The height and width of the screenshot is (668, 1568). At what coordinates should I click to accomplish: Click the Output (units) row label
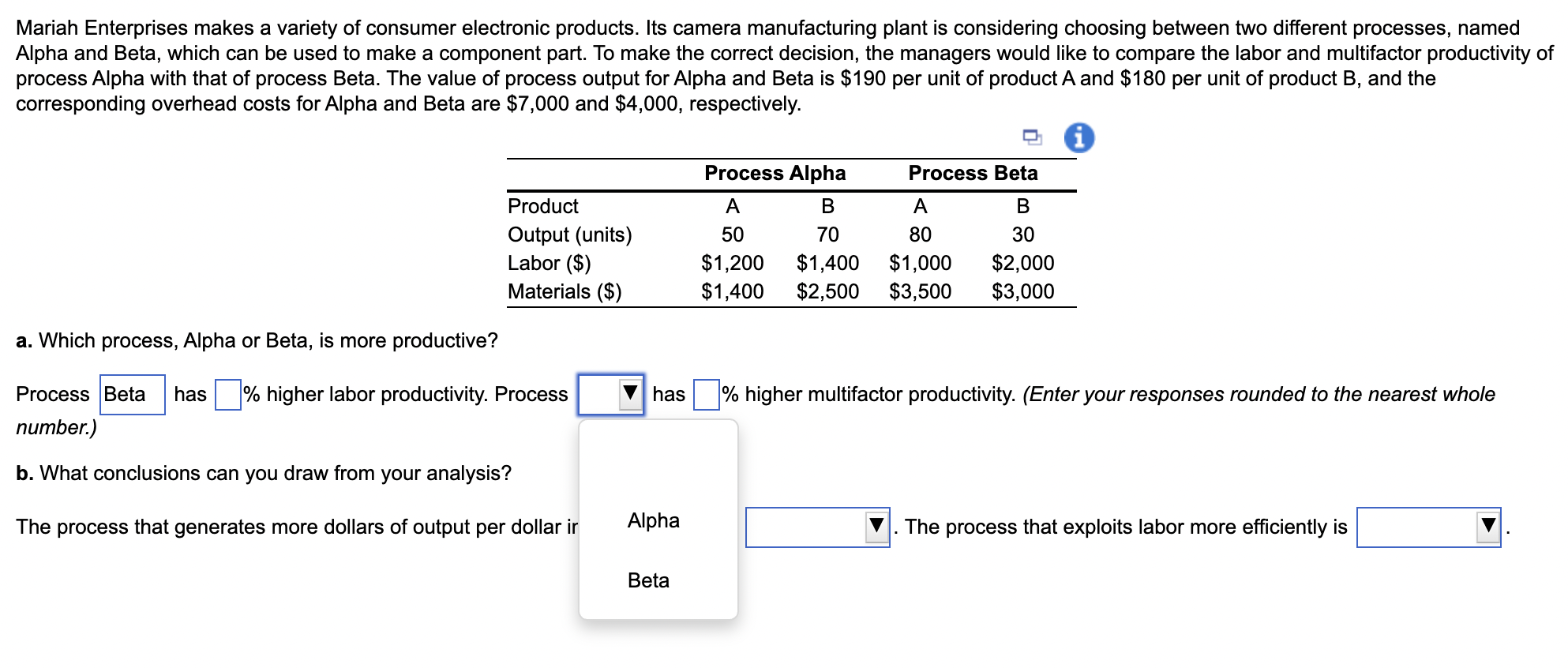click(569, 235)
